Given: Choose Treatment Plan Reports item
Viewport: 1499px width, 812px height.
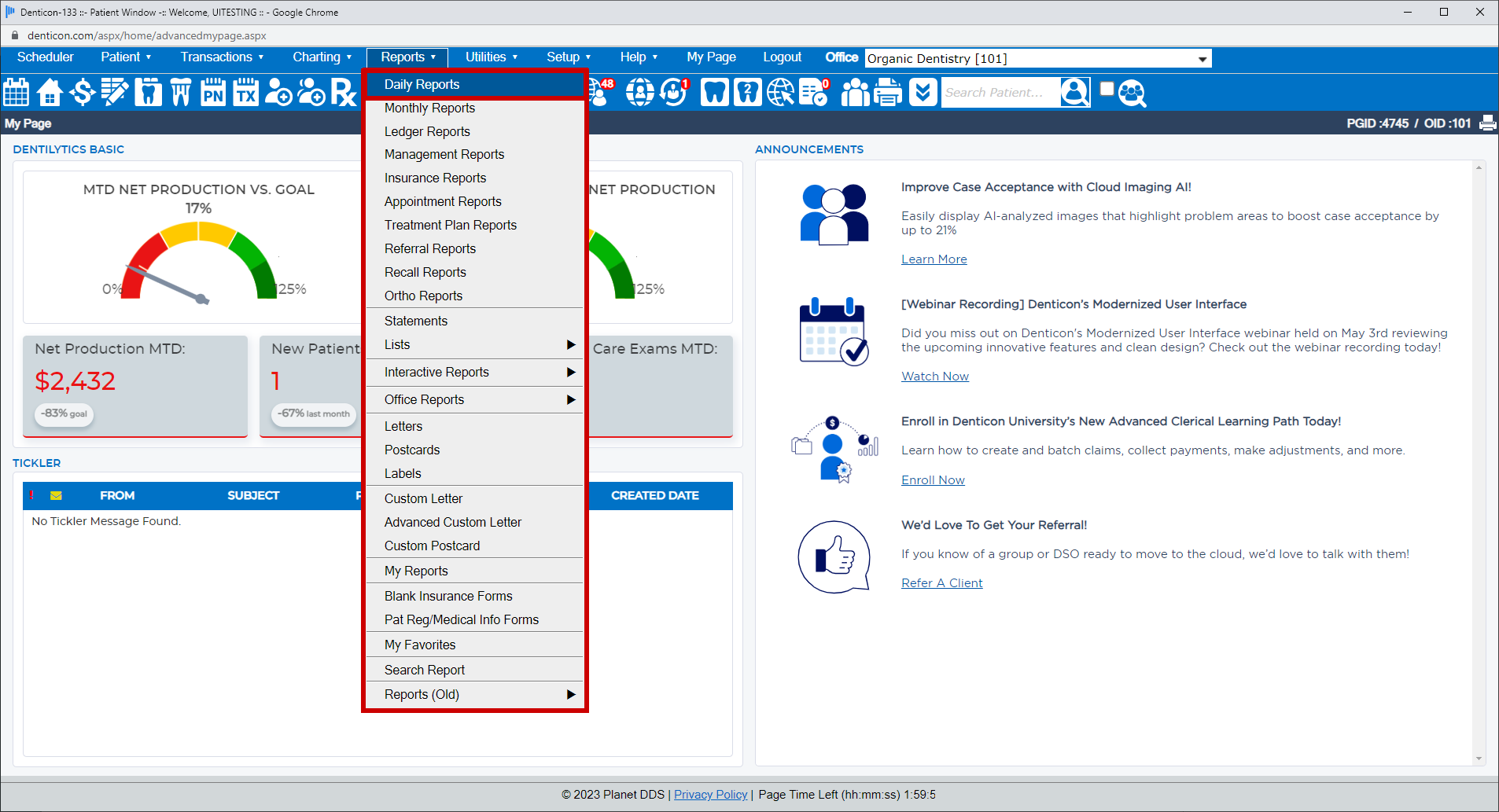Looking at the screenshot, I should (x=474, y=225).
